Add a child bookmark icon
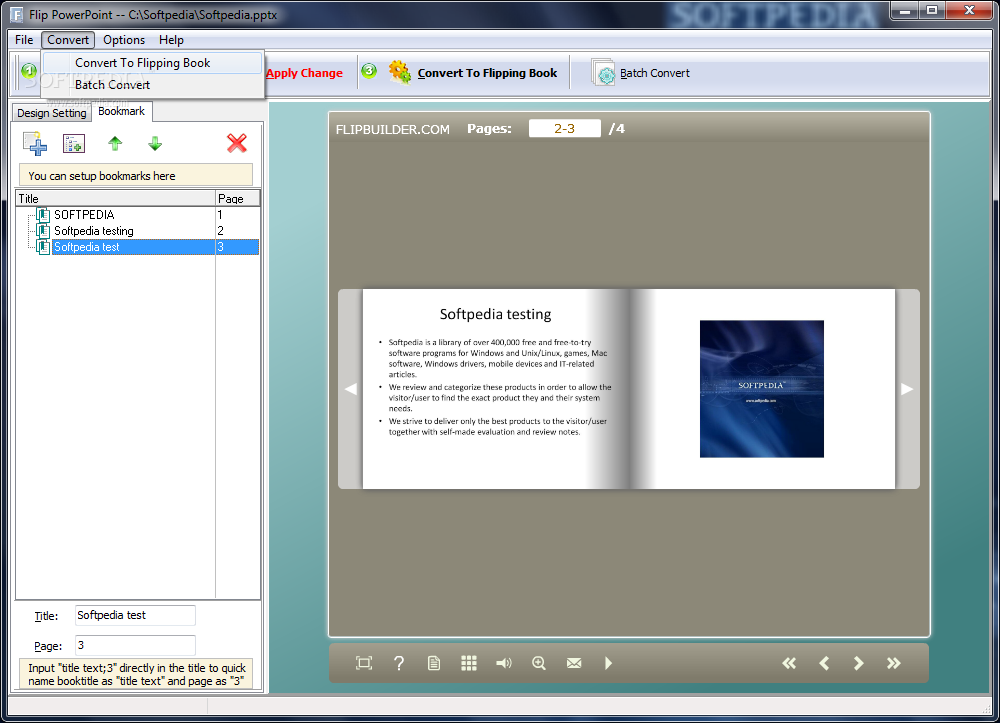Image resolution: width=1000 pixels, height=723 pixels. (x=74, y=143)
